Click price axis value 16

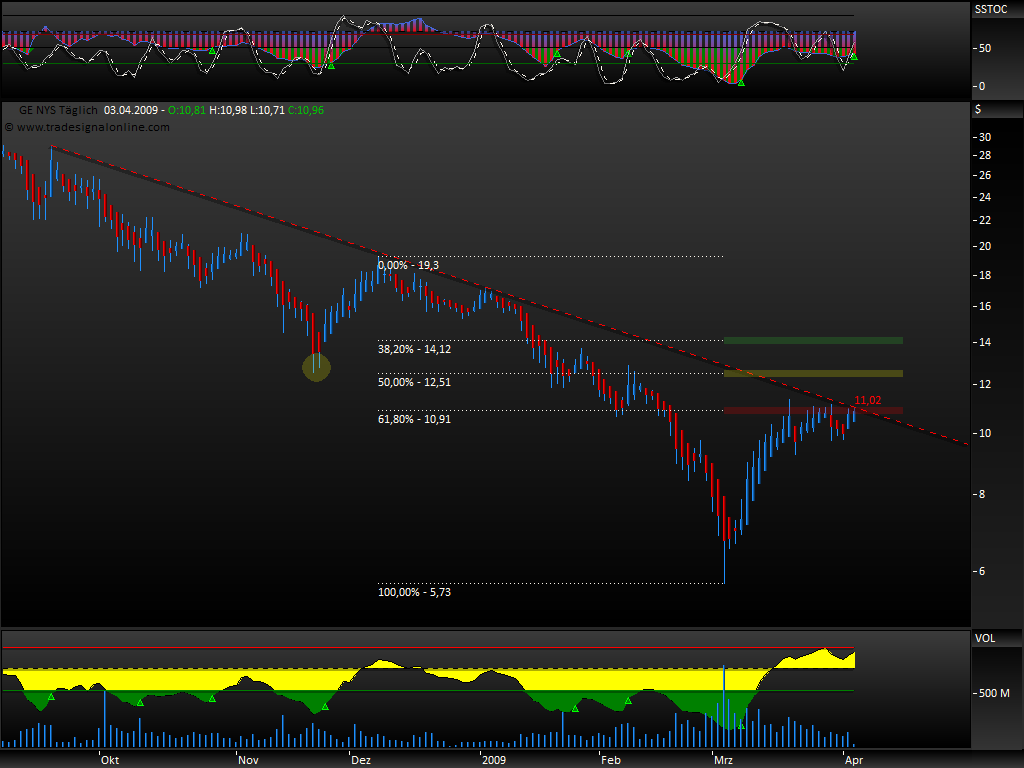(985, 306)
